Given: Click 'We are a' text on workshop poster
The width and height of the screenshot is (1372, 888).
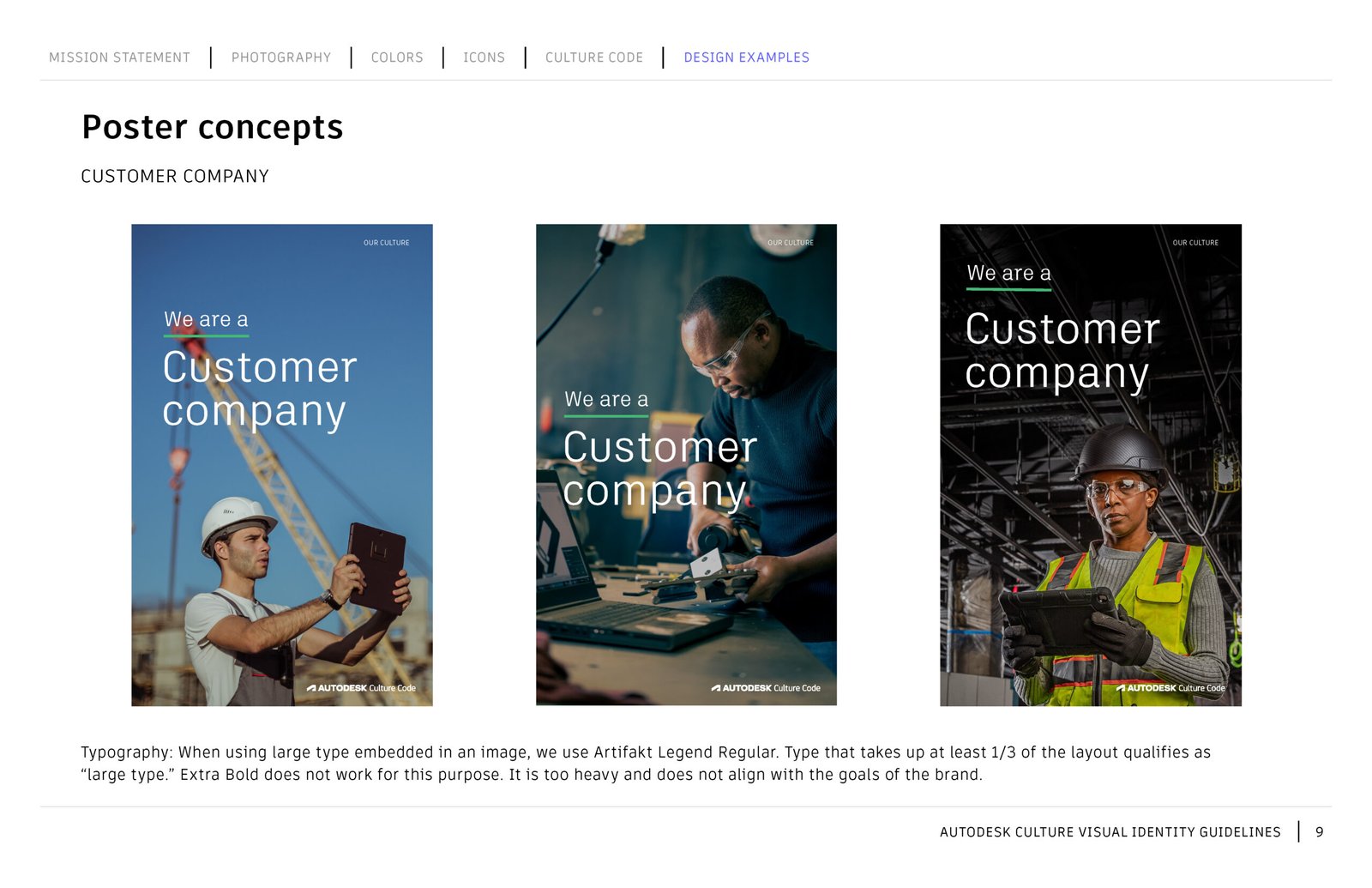Looking at the screenshot, I should 606,400.
